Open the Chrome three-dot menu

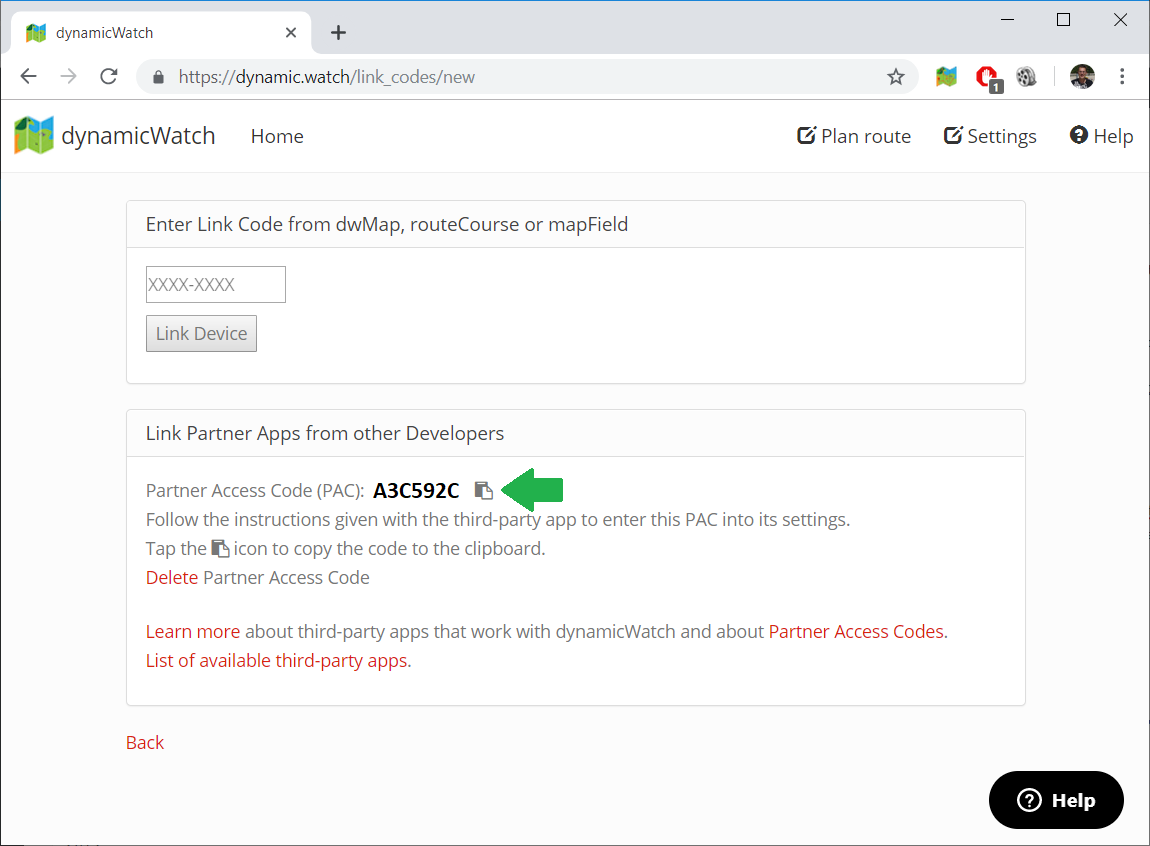1122,77
